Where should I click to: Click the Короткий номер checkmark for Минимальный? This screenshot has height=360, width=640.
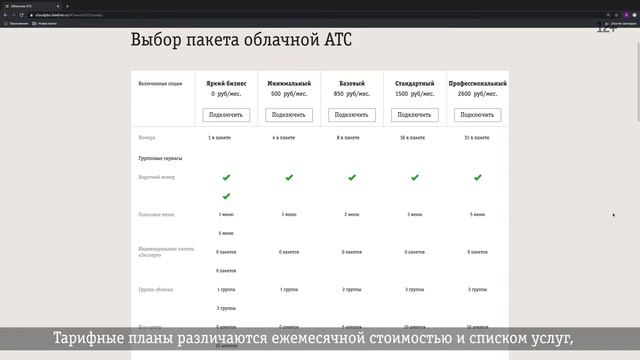[289, 178]
